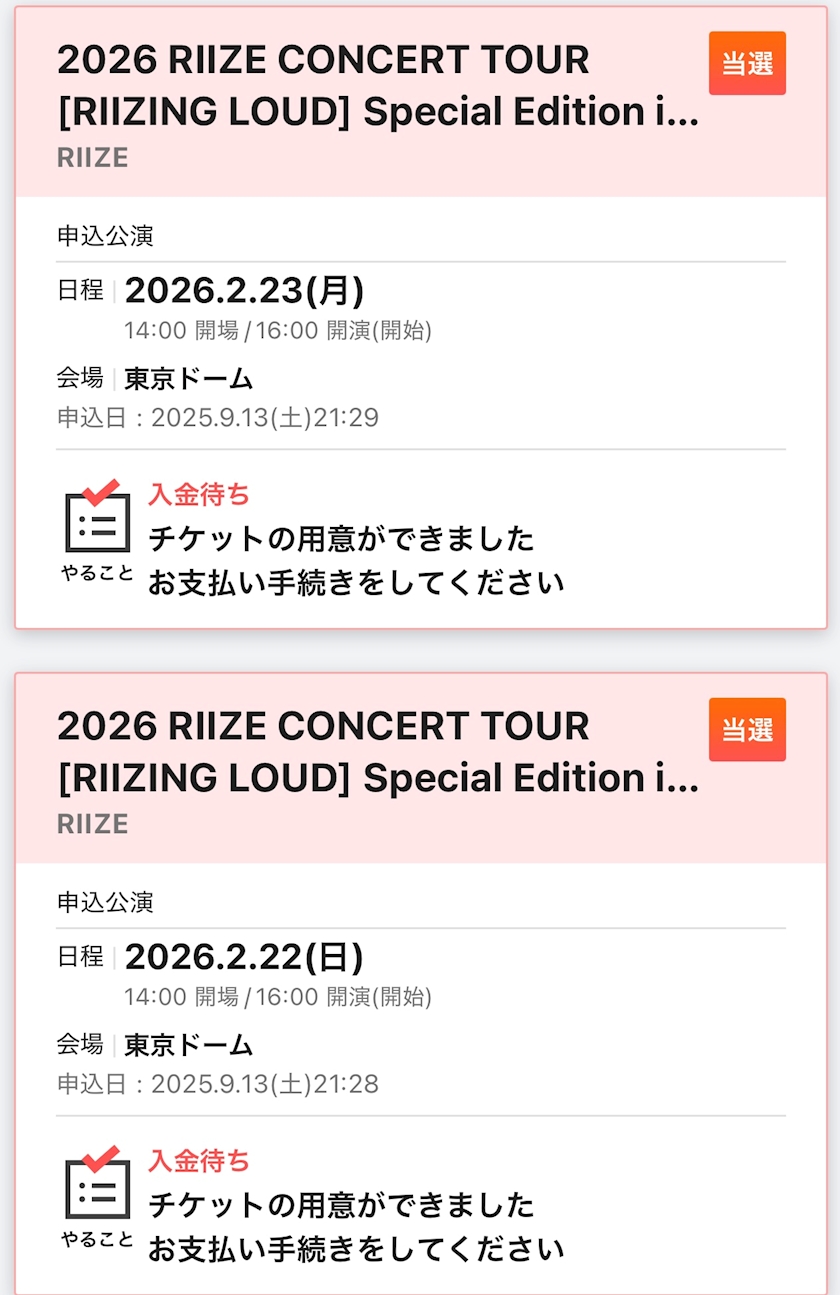This screenshot has width=840, height=1295.
Task: Open the second RIIZING LOUD concert title
Action: point(378,752)
